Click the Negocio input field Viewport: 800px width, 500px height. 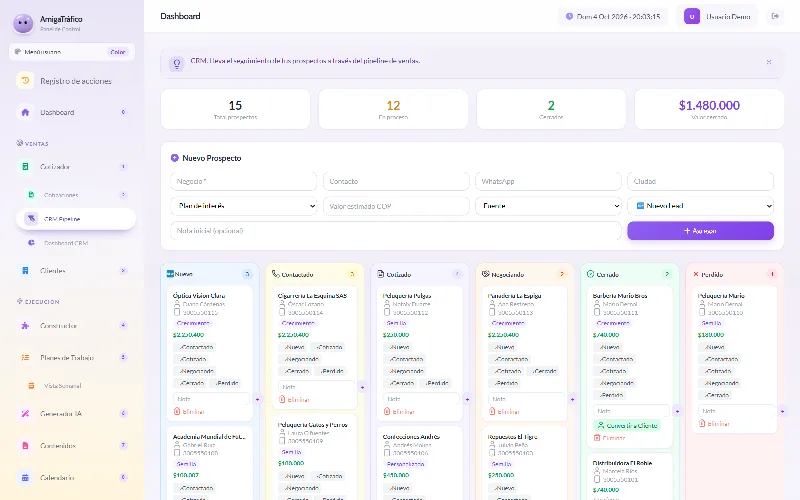pyautogui.click(x=244, y=181)
